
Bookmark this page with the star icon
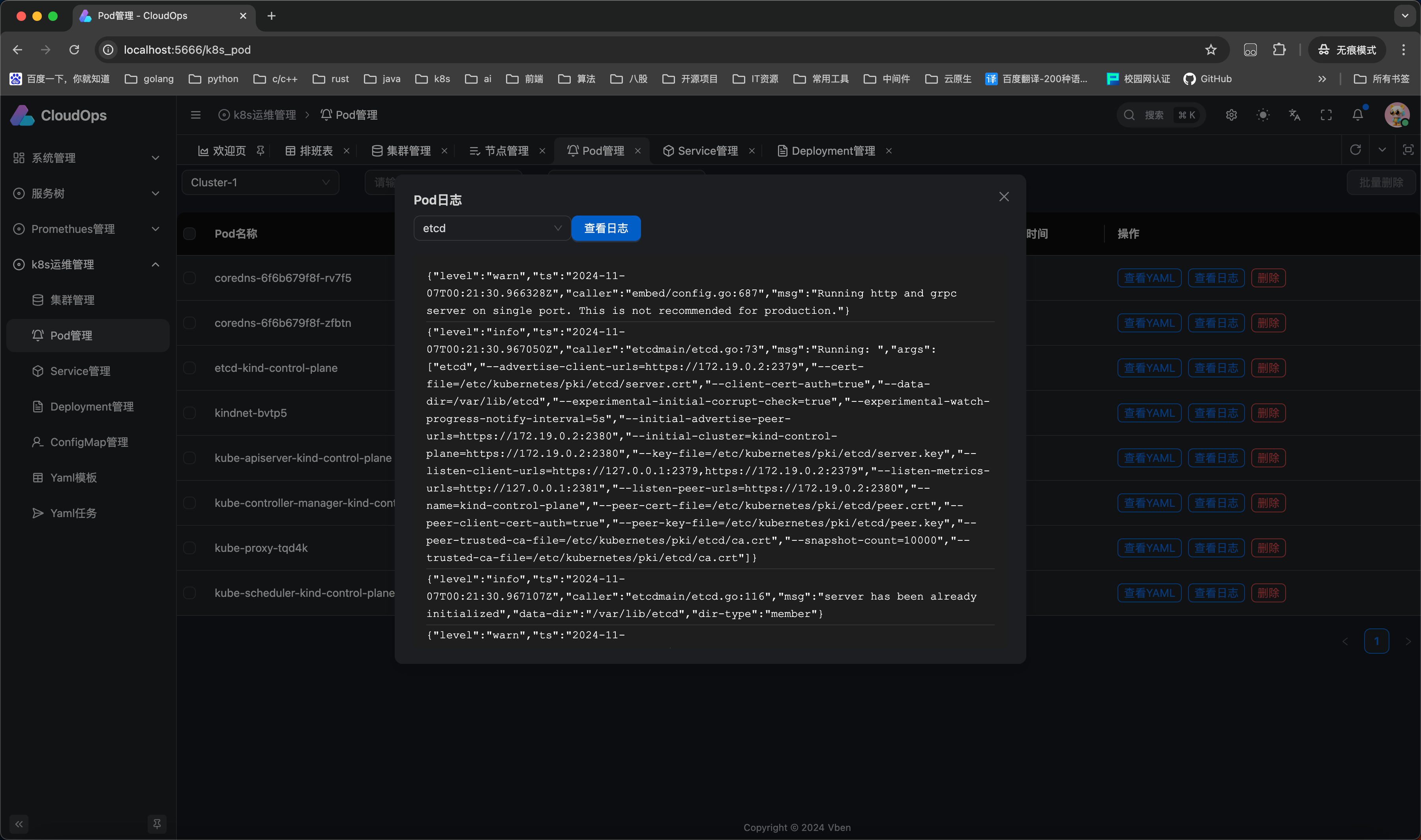tap(1211, 50)
